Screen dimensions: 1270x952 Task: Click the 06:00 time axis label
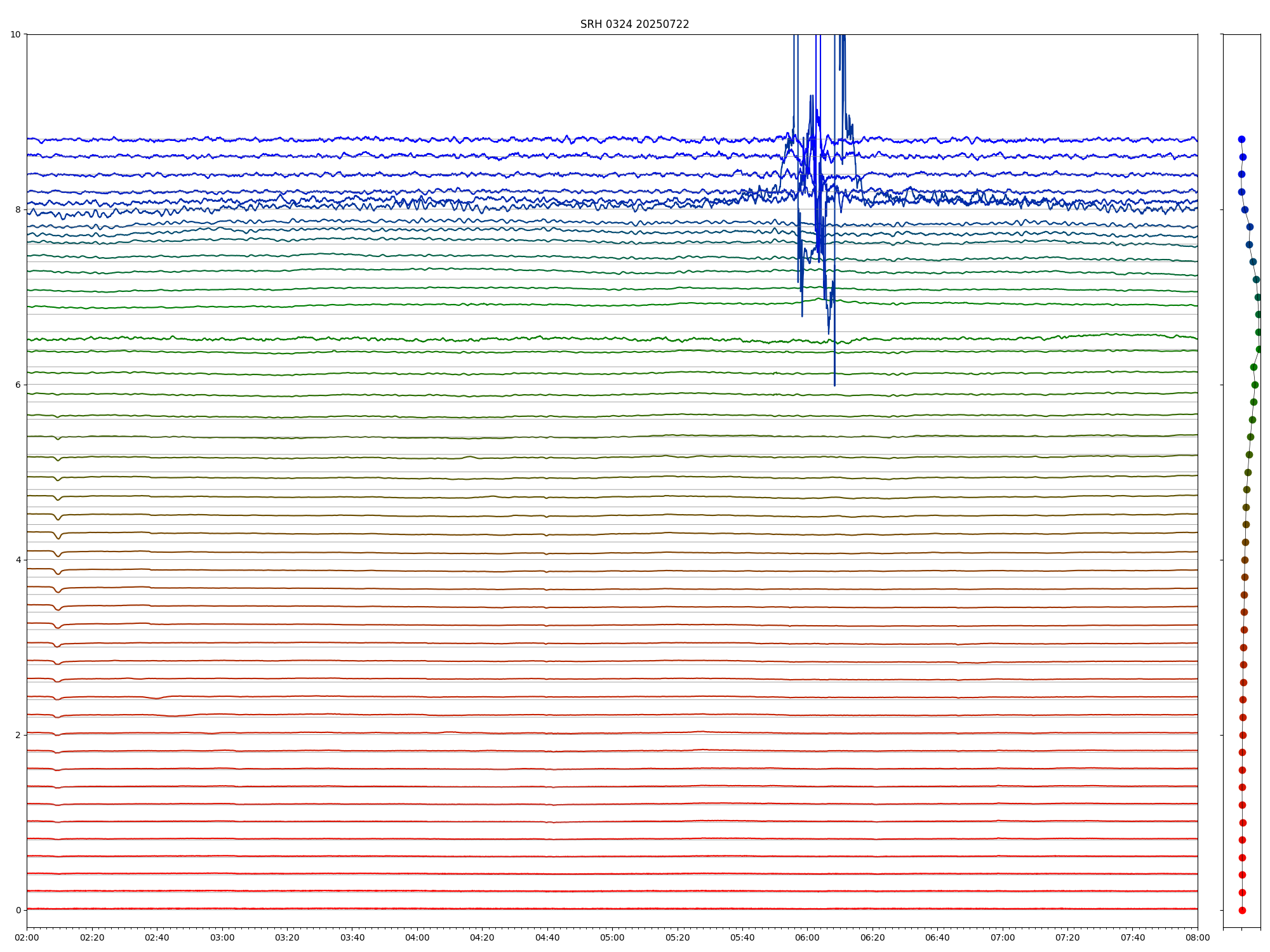pos(807,937)
